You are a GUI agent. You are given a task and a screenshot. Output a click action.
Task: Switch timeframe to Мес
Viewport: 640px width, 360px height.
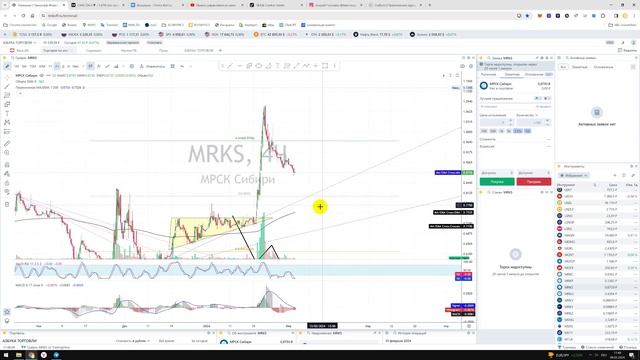coord(75,66)
